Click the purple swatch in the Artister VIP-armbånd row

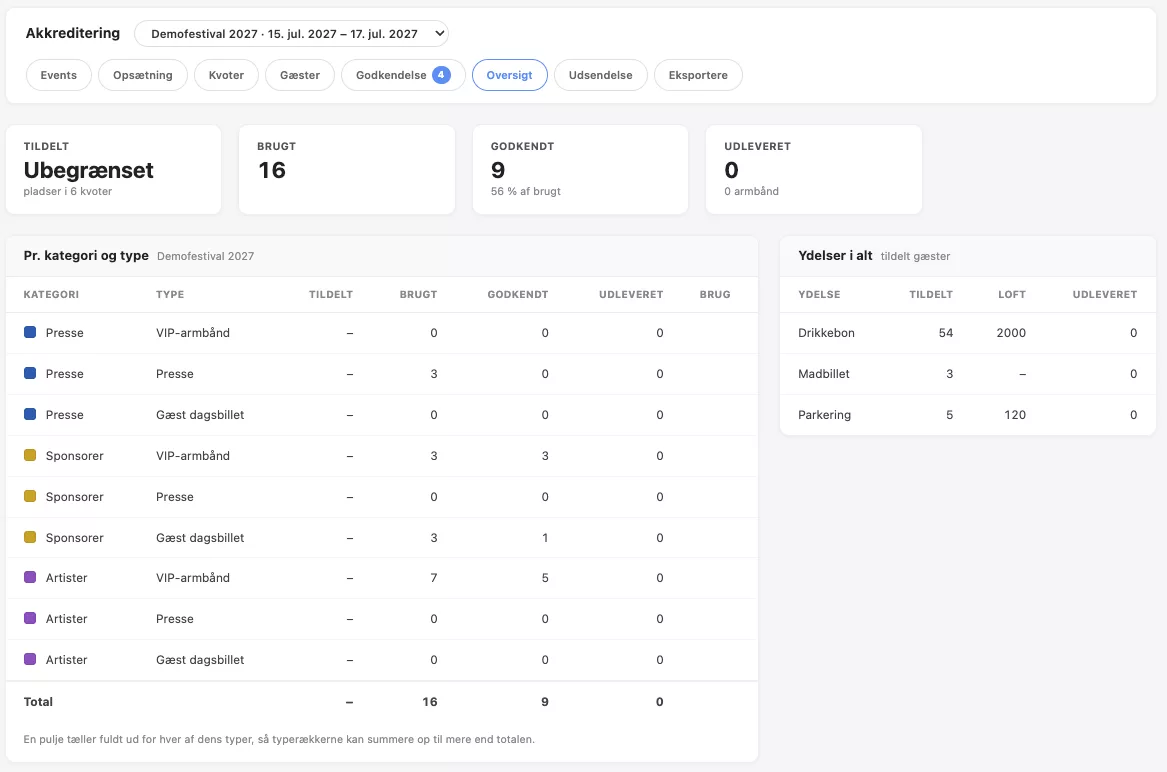30,578
